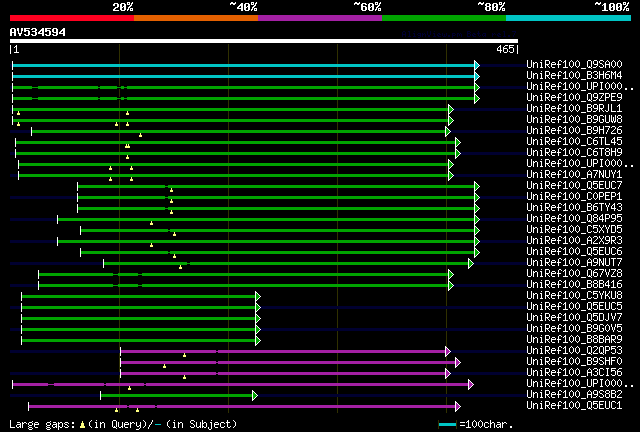The image size is (640, 432).
Task: Select the UniRef100_Q5EUC7 label
Action: [x=574, y=185]
